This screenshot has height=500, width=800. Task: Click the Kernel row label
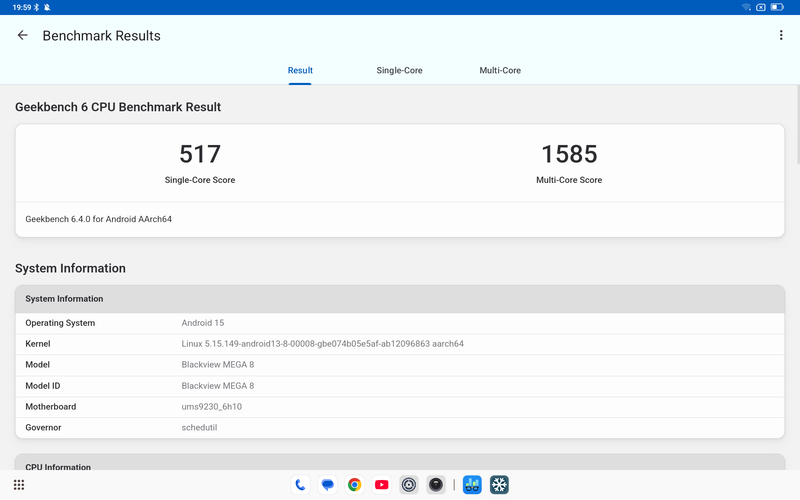[x=38, y=344]
